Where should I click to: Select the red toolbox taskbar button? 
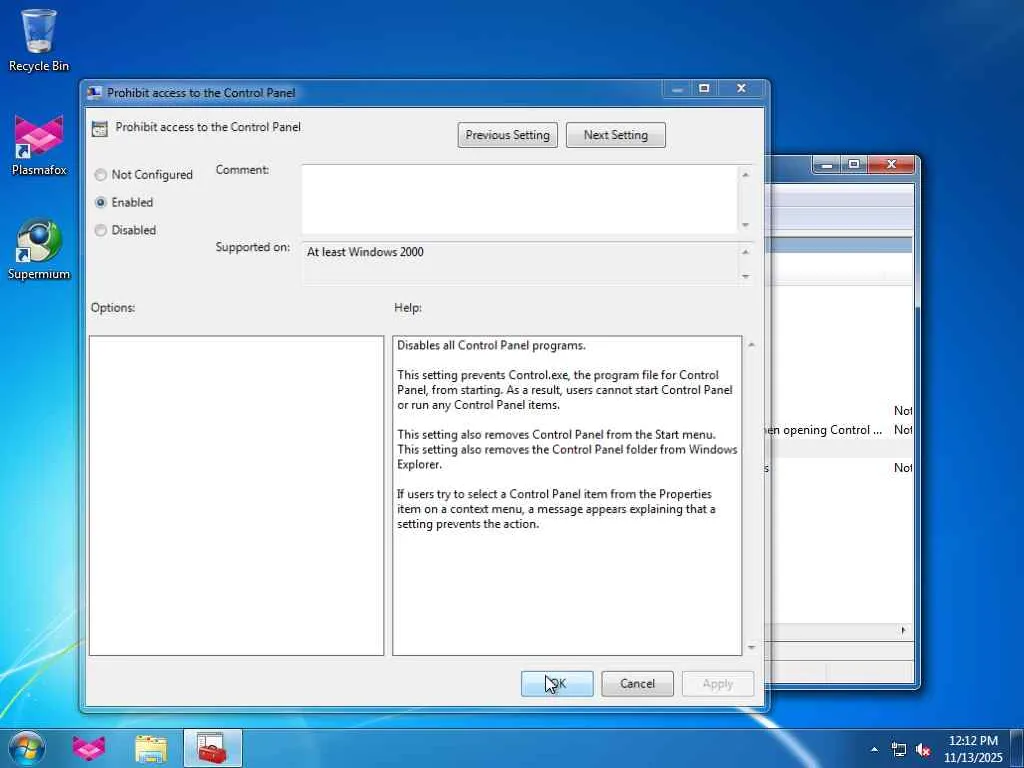212,748
